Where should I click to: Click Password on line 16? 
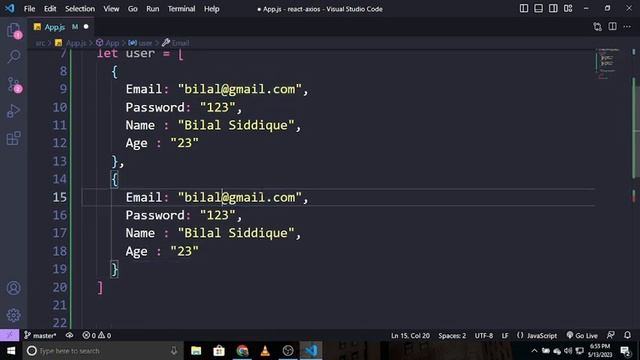[x=155, y=215]
